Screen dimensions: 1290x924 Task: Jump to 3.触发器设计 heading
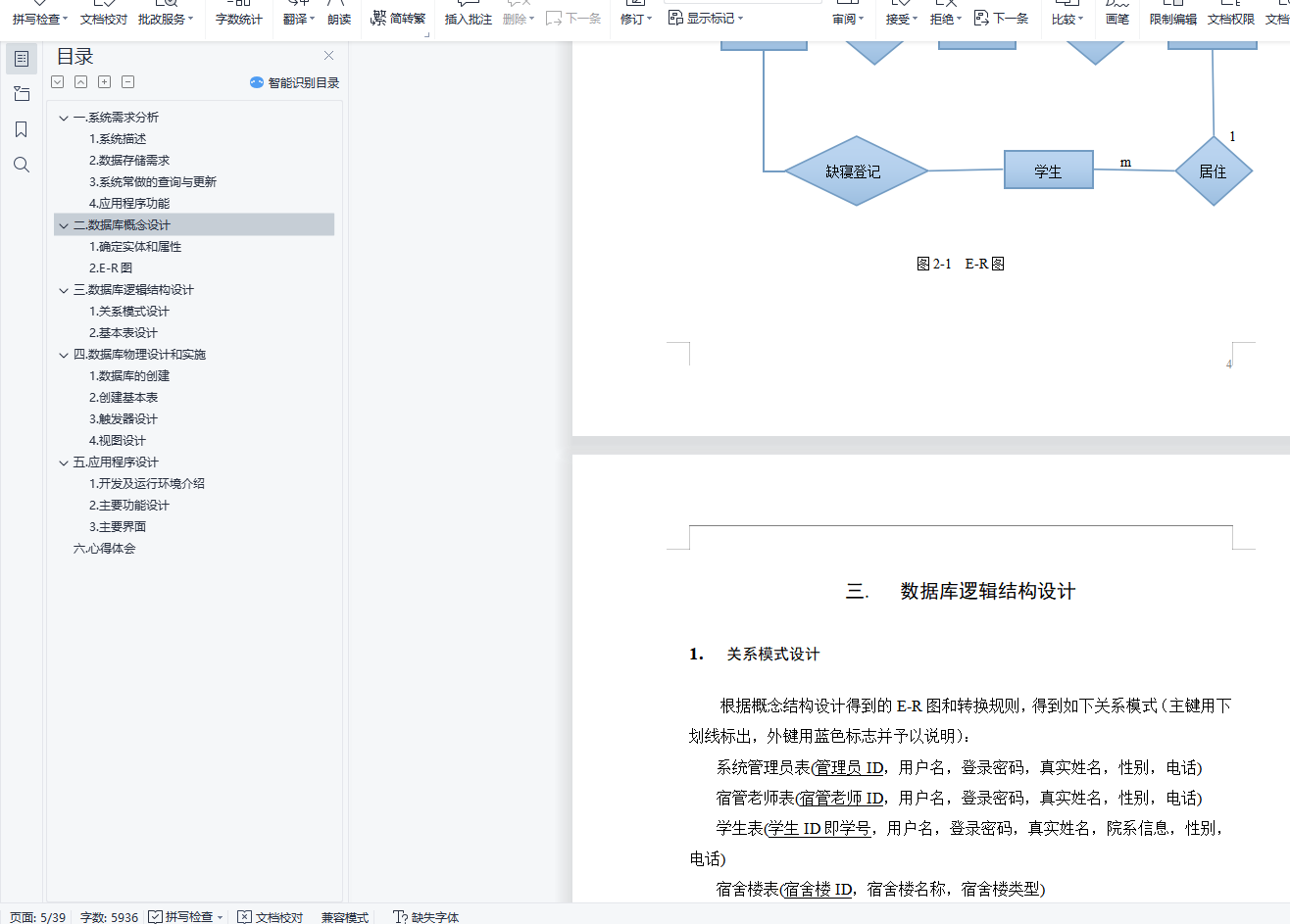pyautogui.click(x=124, y=419)
